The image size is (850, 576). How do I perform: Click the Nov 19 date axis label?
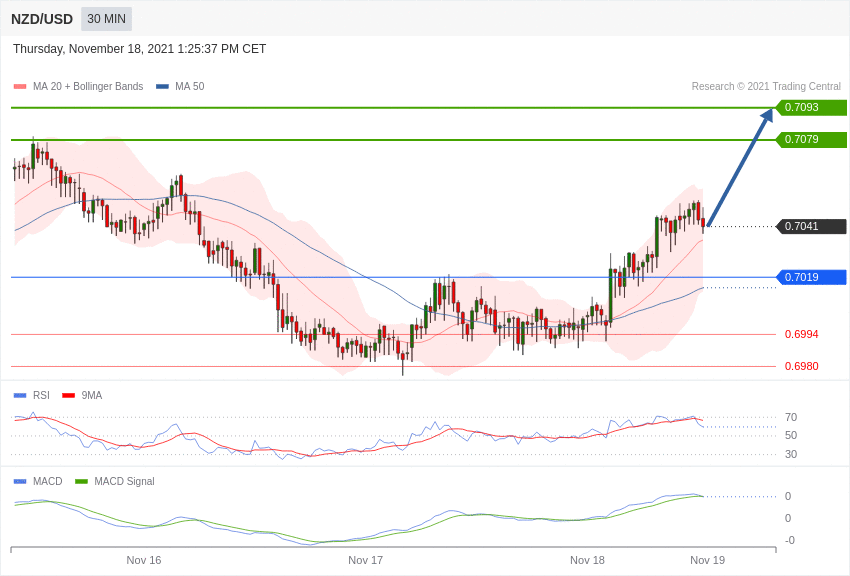707,560
